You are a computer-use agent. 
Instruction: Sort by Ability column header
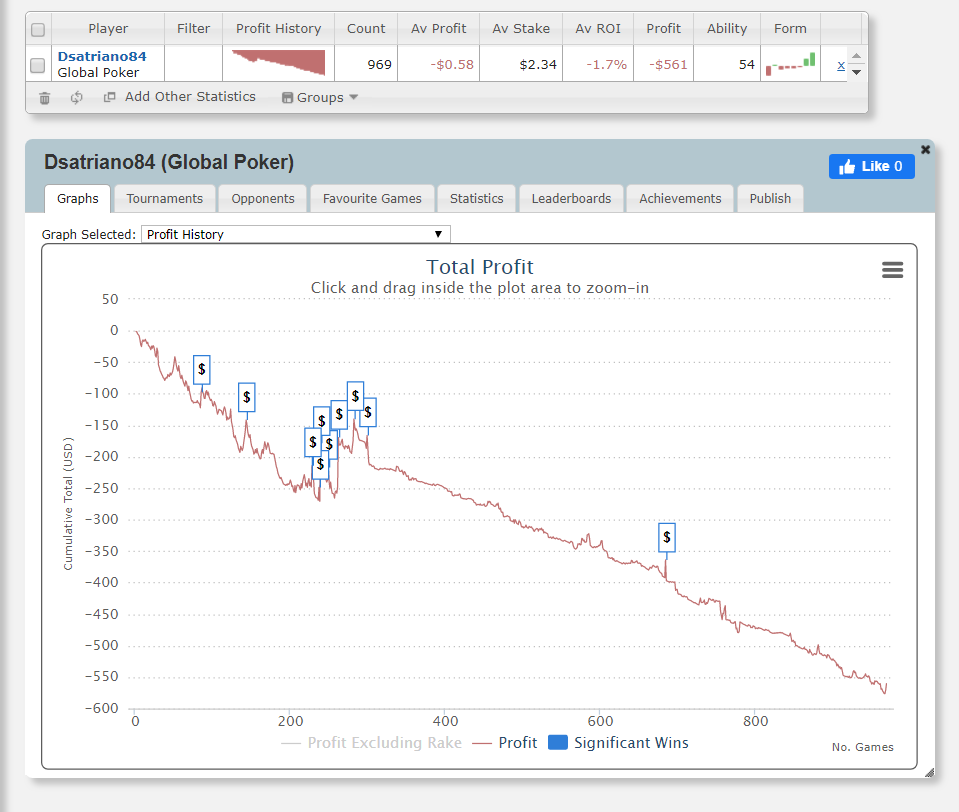(727, 29)
